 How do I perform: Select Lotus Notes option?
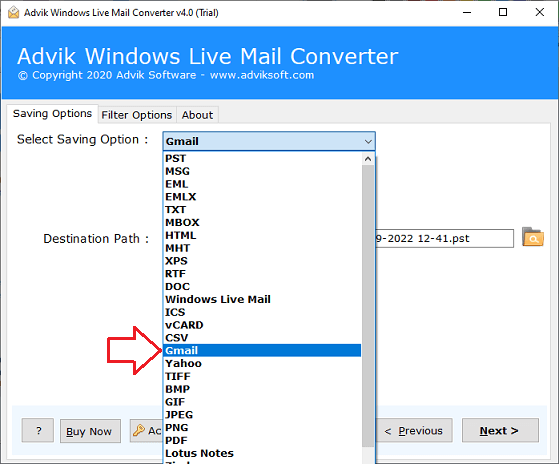262,453
